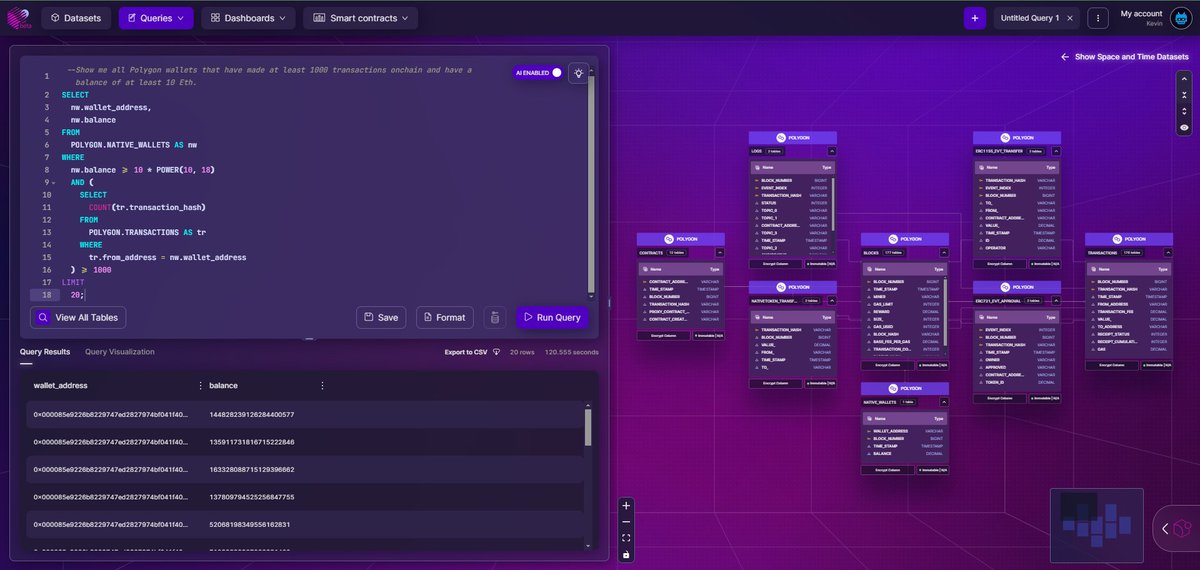Viewport: 1200px width, 570px height.
Task: Click cube icon at bottom-right panel handle
Action: pos(1181,526)
